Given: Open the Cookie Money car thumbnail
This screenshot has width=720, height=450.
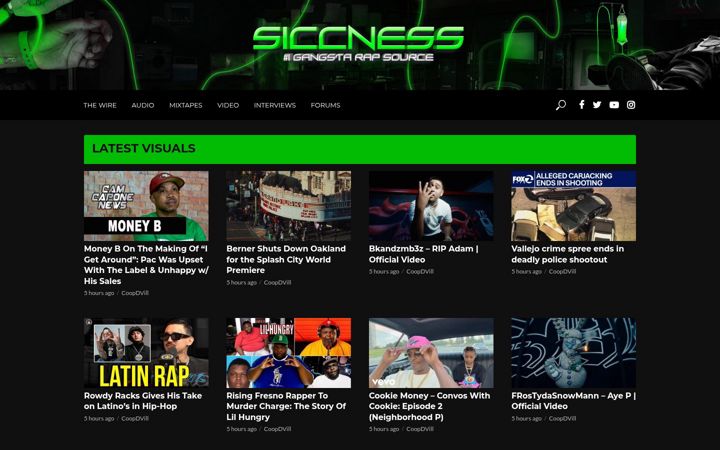Looking at the screenshot, I should 431,353.
